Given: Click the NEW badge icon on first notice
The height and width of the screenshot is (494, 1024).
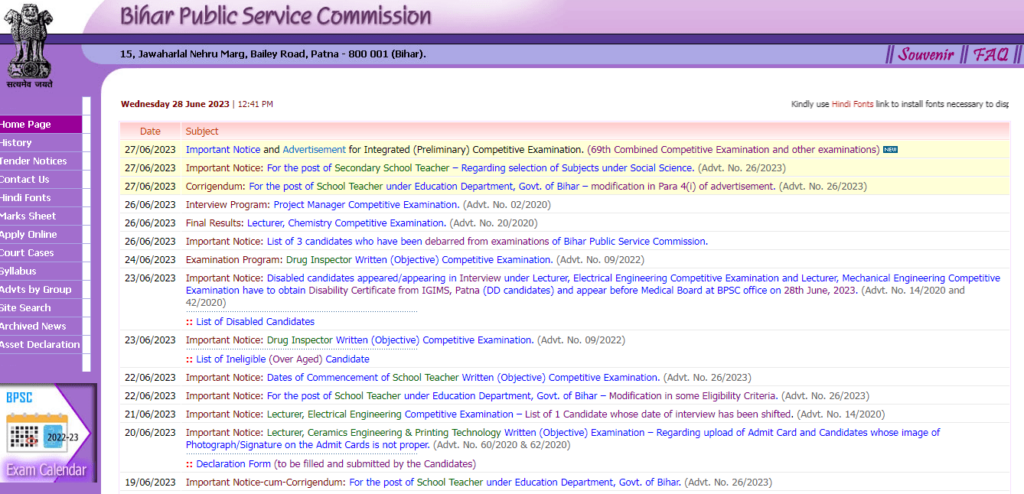Looking at the screenshot, I should 890,150.
